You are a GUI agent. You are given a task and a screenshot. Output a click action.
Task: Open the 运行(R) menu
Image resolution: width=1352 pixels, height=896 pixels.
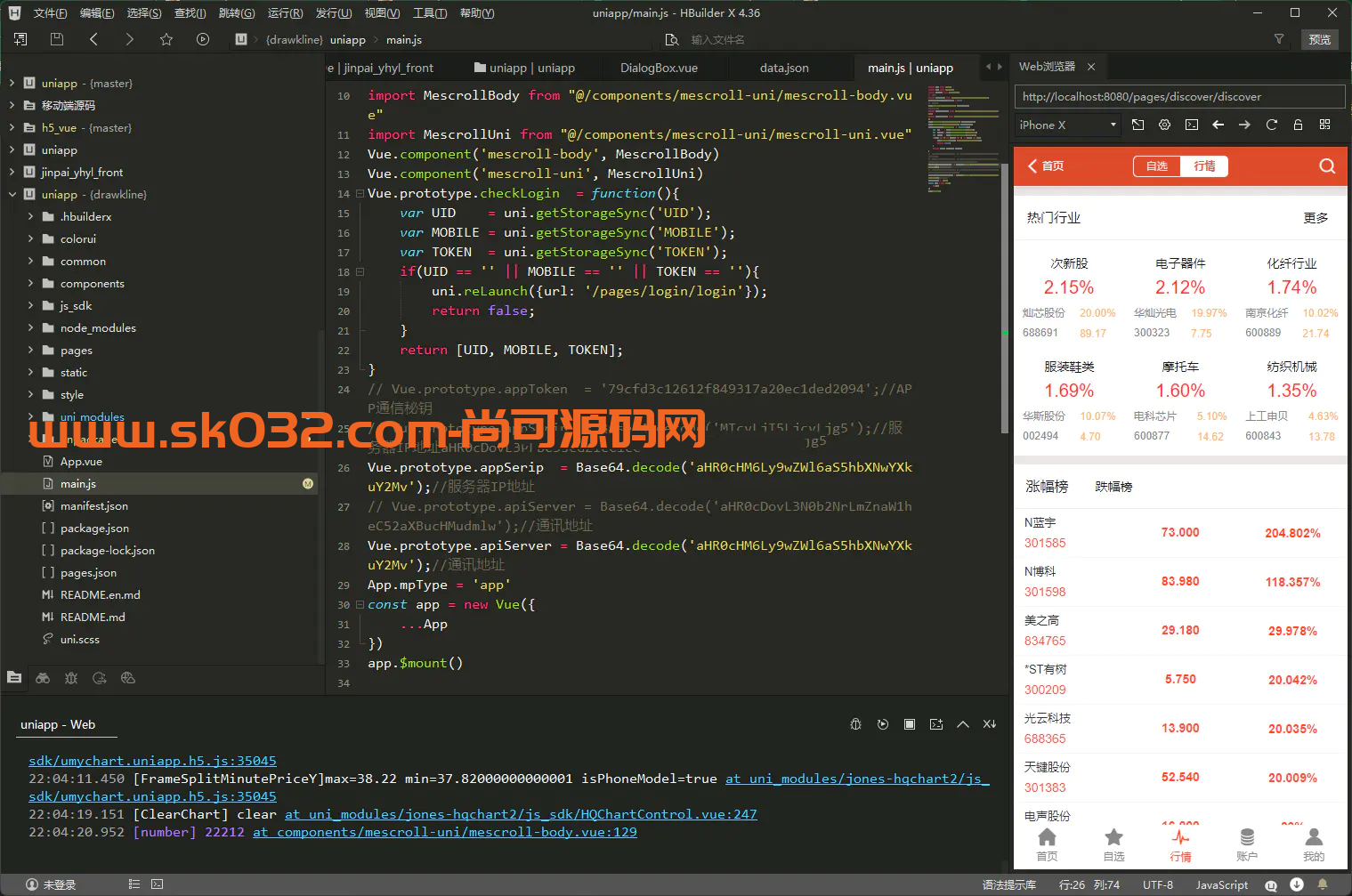click(x=285, y=13)
